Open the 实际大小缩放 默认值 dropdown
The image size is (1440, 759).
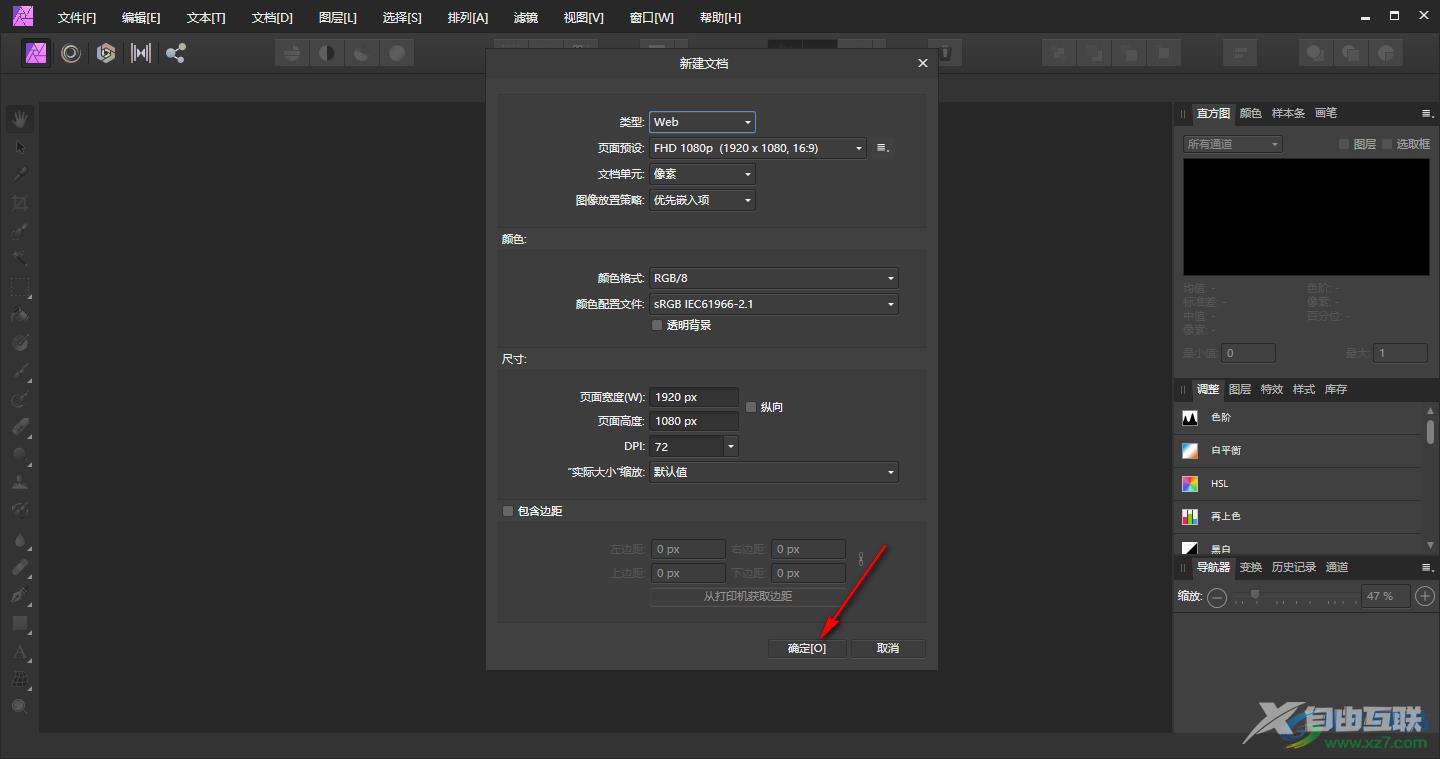pyautogui.click(x=774, y=472)
